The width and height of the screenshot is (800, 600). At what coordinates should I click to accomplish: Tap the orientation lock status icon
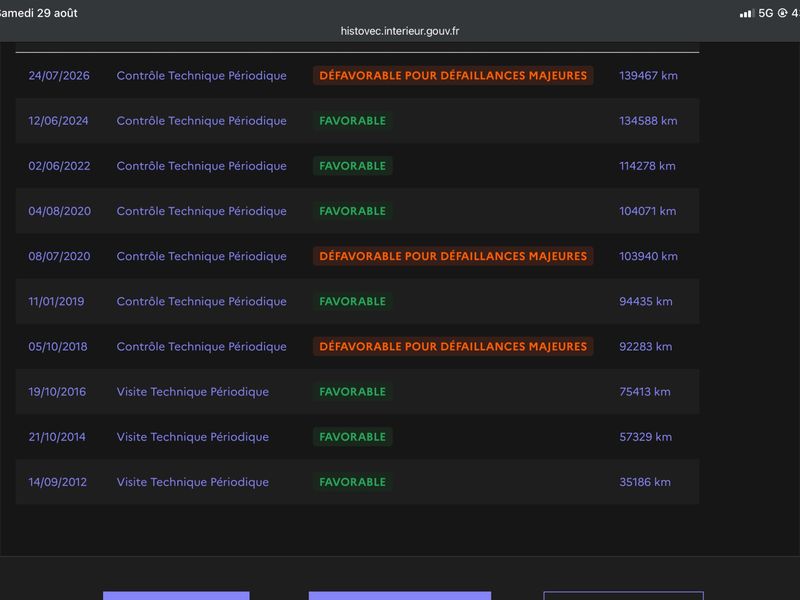pos(782,13)
